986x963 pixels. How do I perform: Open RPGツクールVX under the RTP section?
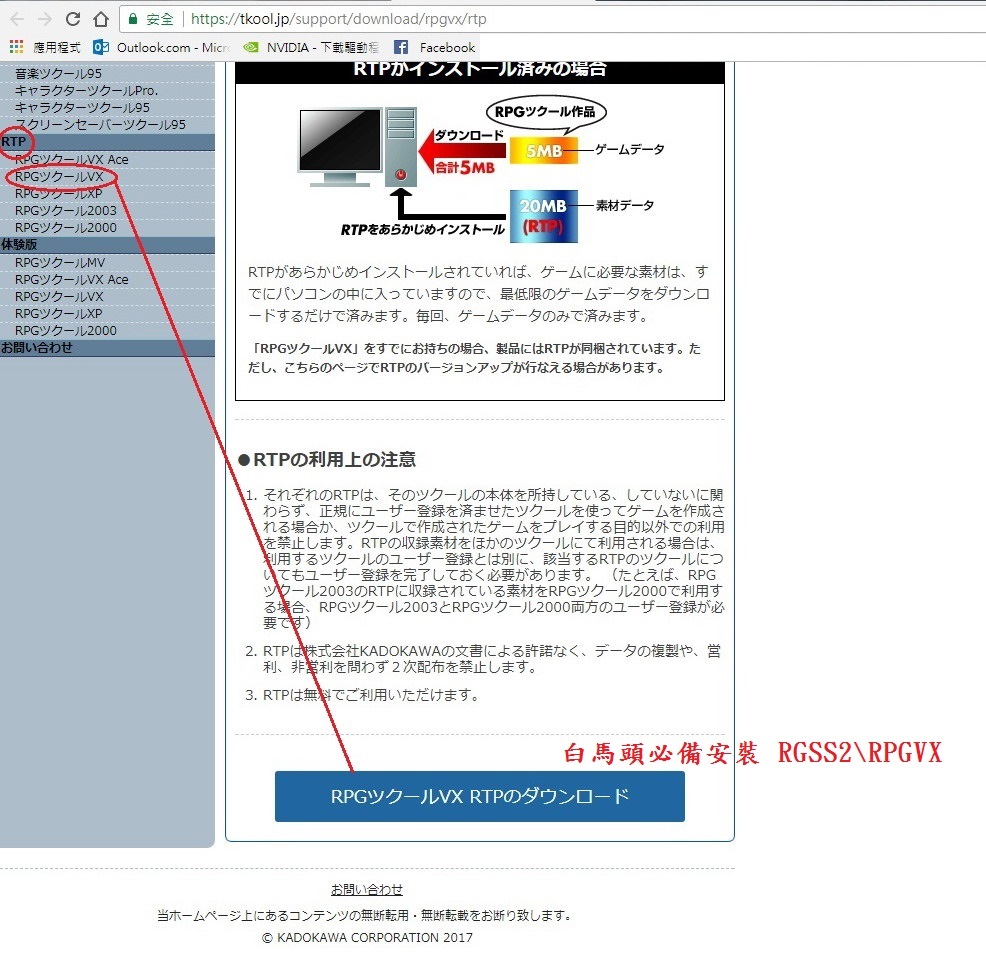[59, 177]
